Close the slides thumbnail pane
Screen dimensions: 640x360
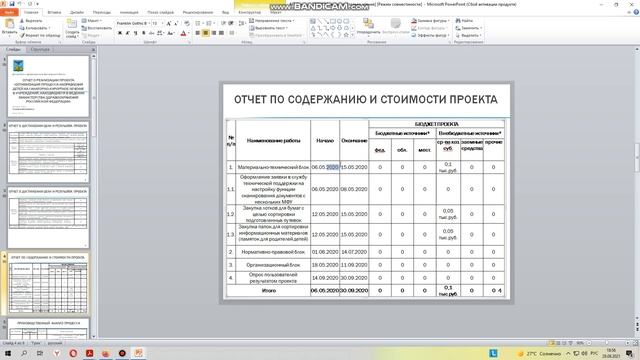click(x=93, y=49)
